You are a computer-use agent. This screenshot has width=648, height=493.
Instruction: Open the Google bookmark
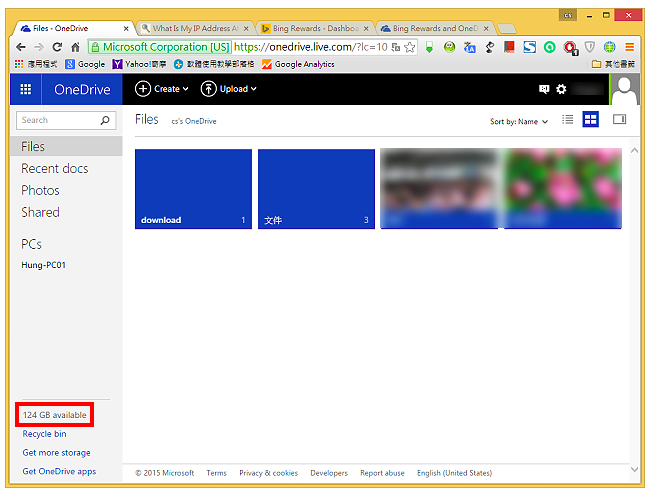[x=86, y=64]
